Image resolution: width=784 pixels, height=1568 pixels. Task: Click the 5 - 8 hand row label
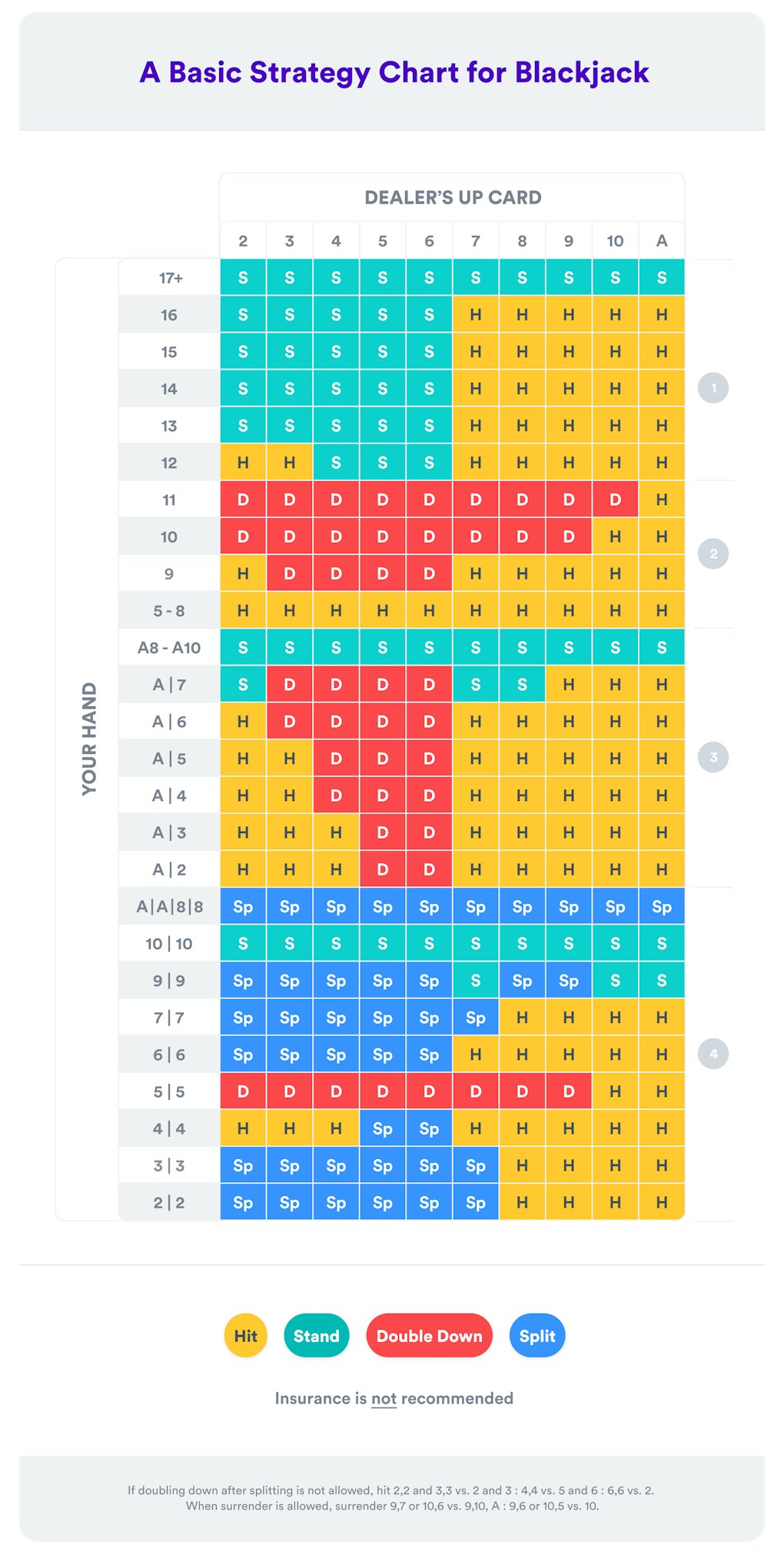tap(169, 611)
